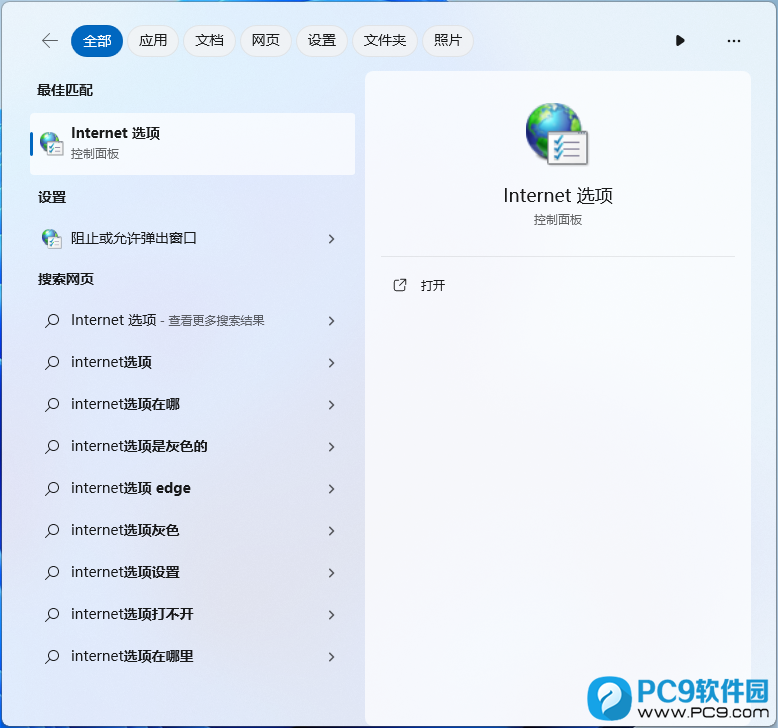Expand chevron for 'internet选项打不开'
The width and height of the screenshot is (778, 728).
pyautogui.click(x=331, y=615)
